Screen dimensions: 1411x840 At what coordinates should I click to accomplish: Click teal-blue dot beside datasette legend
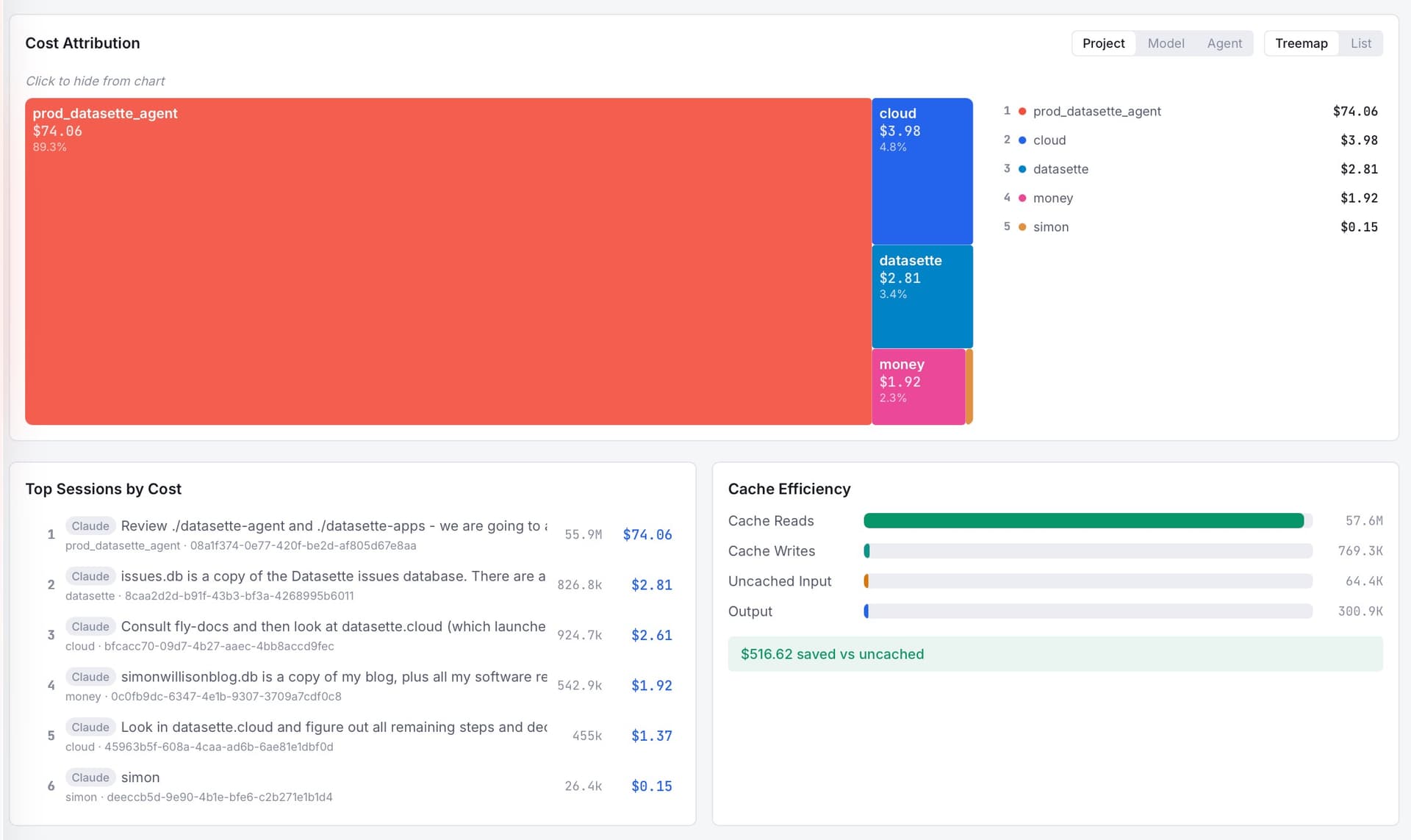pos(1022,169)
